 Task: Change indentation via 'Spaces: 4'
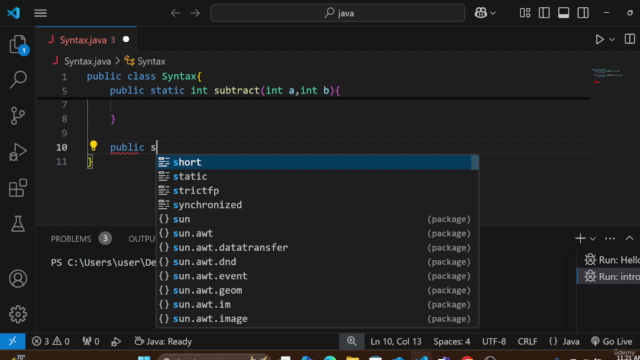click(x=452, y=341)
